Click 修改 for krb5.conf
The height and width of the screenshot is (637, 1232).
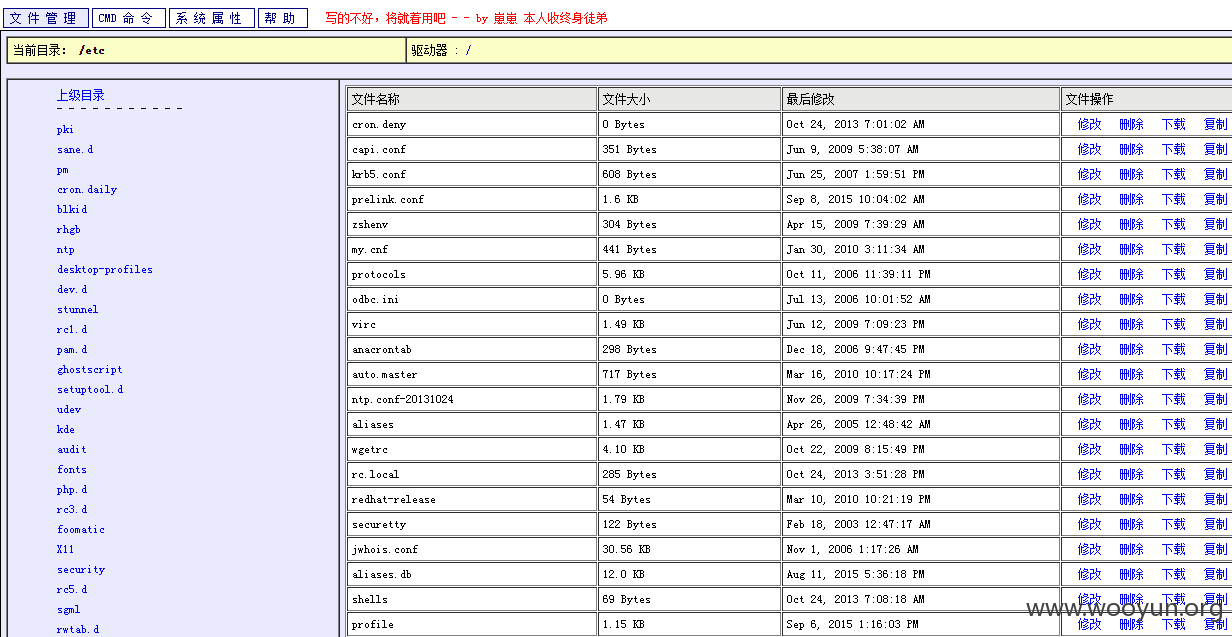pyautogui.click(x=1089, y=174)
